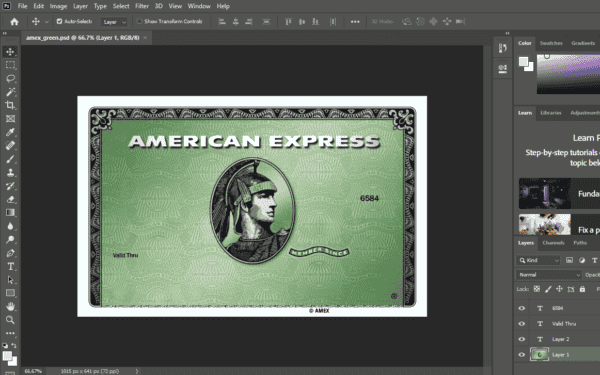Switch to the Channels tab
This screenshot has width=600, height=375.
click(x=553, y=243)
